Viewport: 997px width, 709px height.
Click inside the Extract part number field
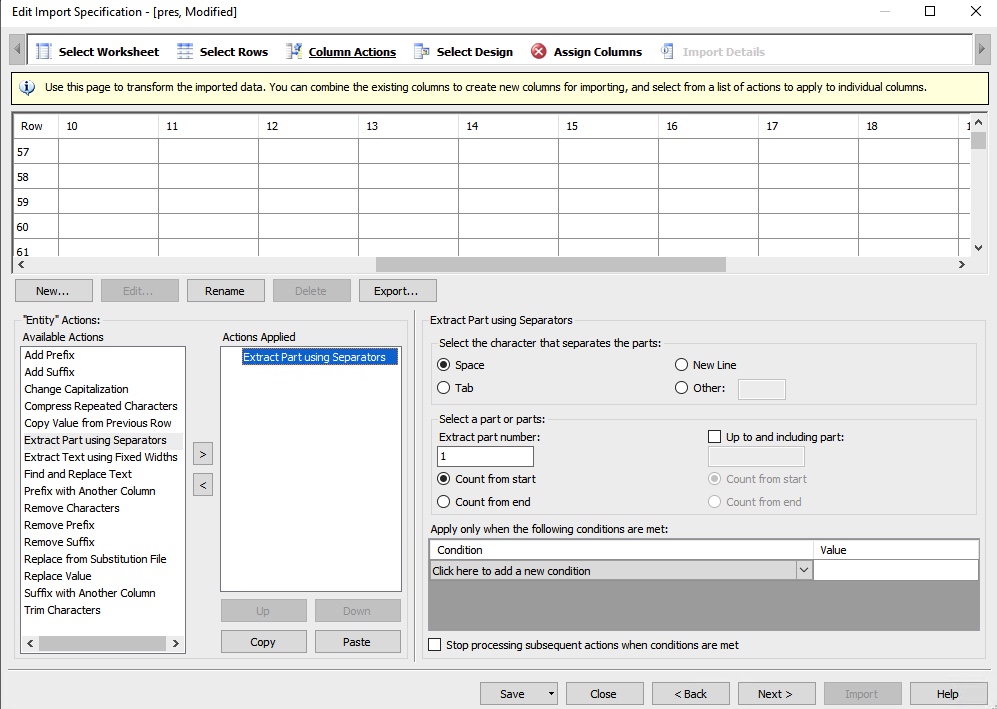pos(483,456)
